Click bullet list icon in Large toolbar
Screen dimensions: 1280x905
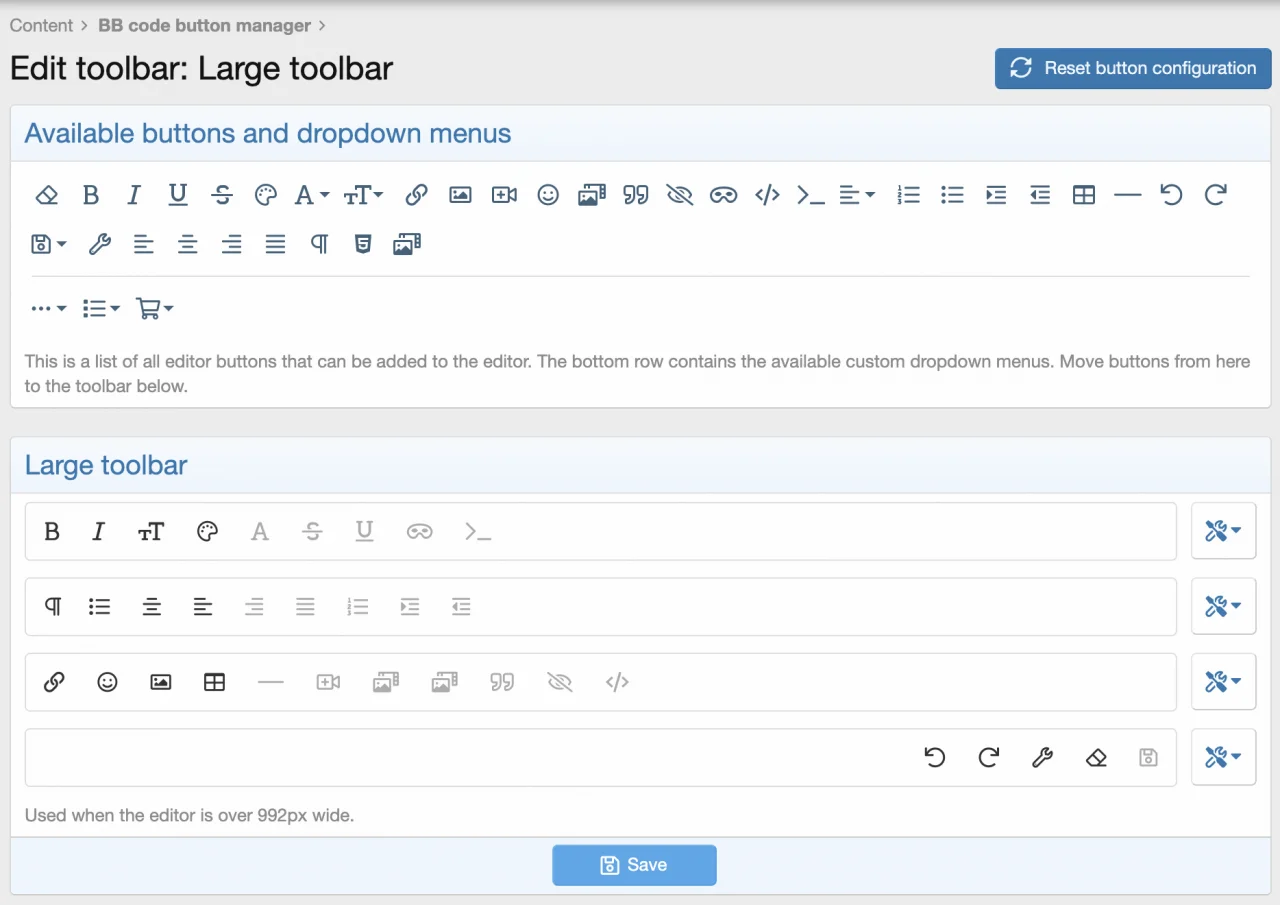100,607
